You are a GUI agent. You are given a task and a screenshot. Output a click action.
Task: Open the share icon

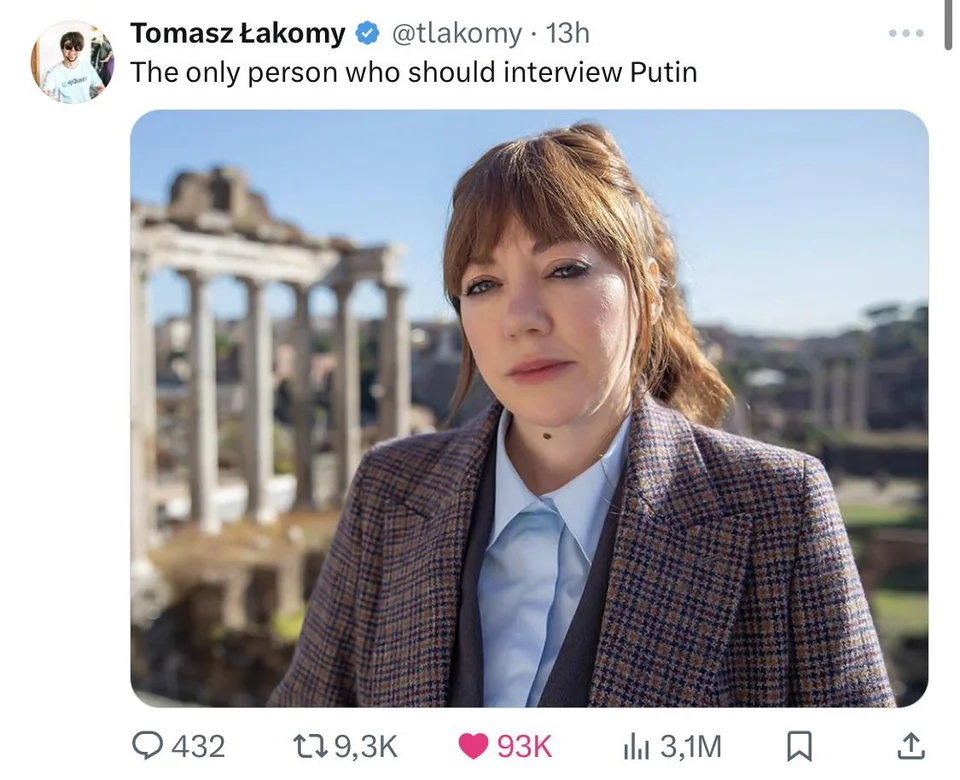(x=913, y=745)
